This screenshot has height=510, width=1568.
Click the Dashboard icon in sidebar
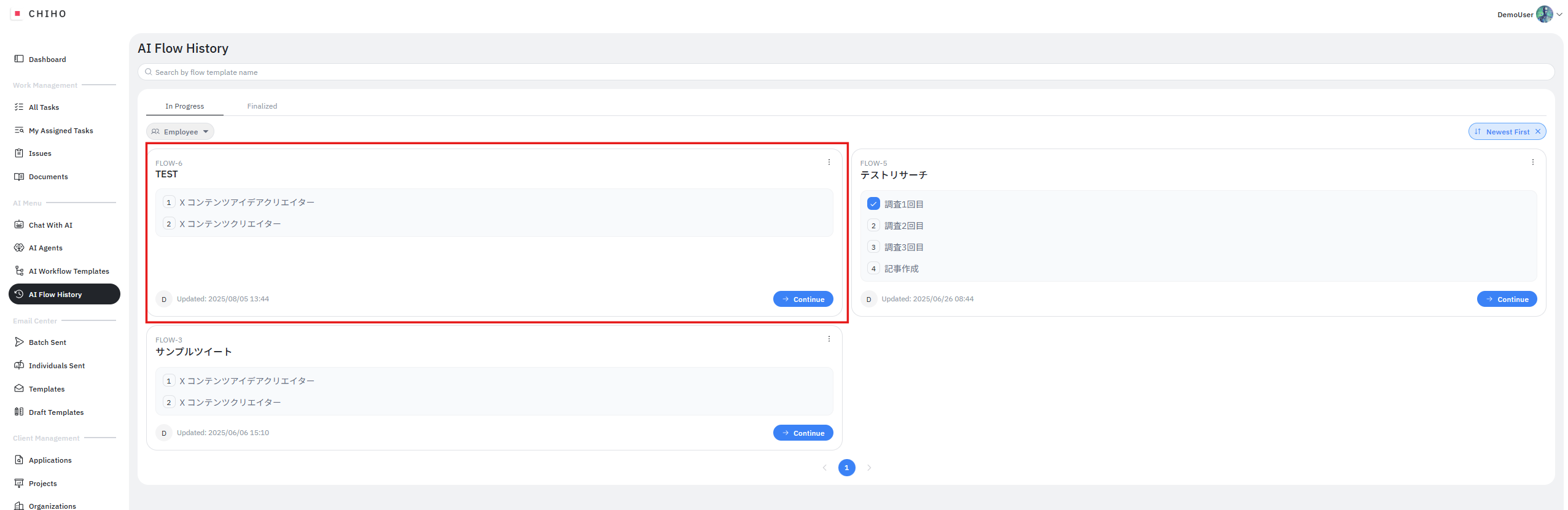coord(19,59)
